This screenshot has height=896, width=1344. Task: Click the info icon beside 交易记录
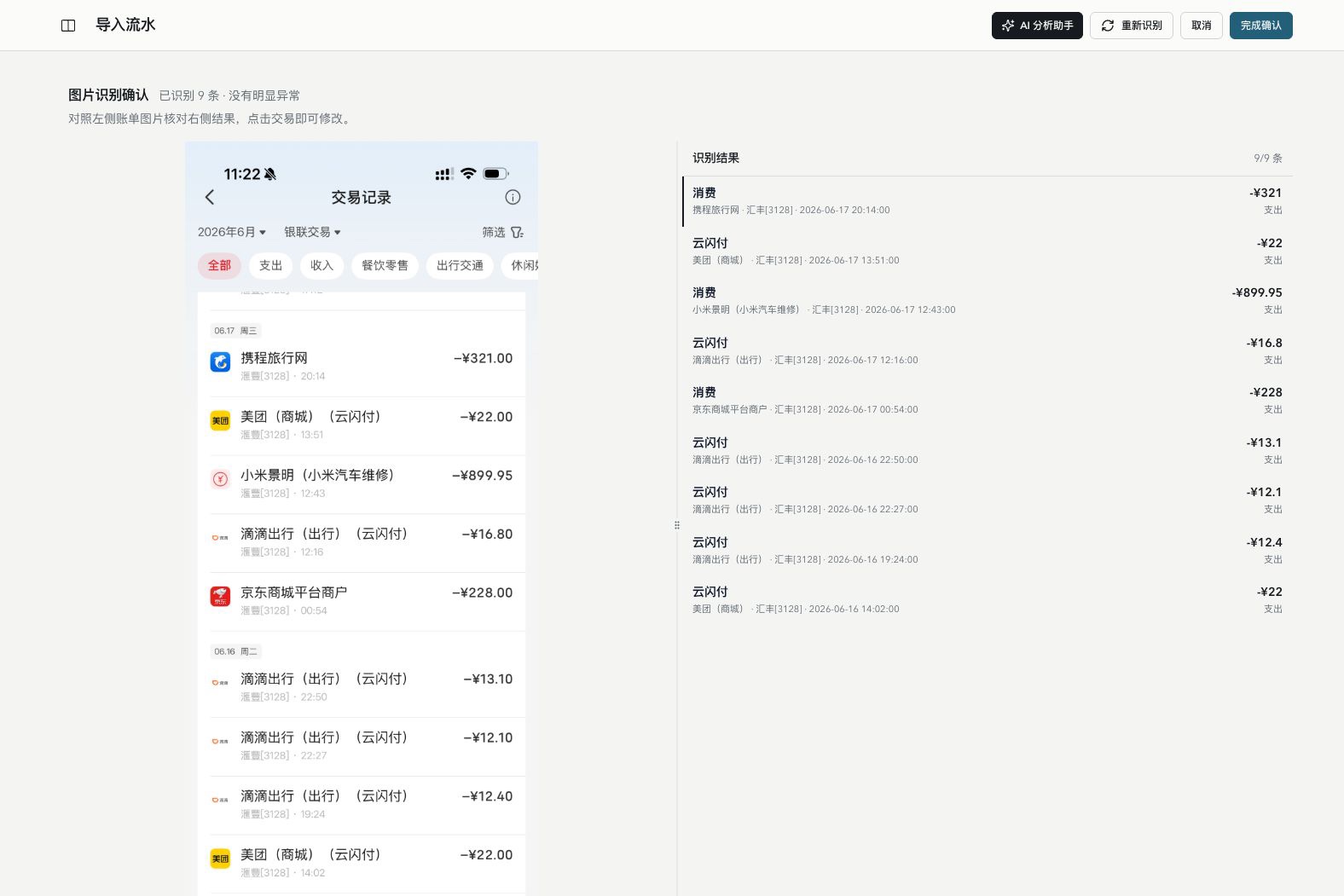[x=513, y=197]
